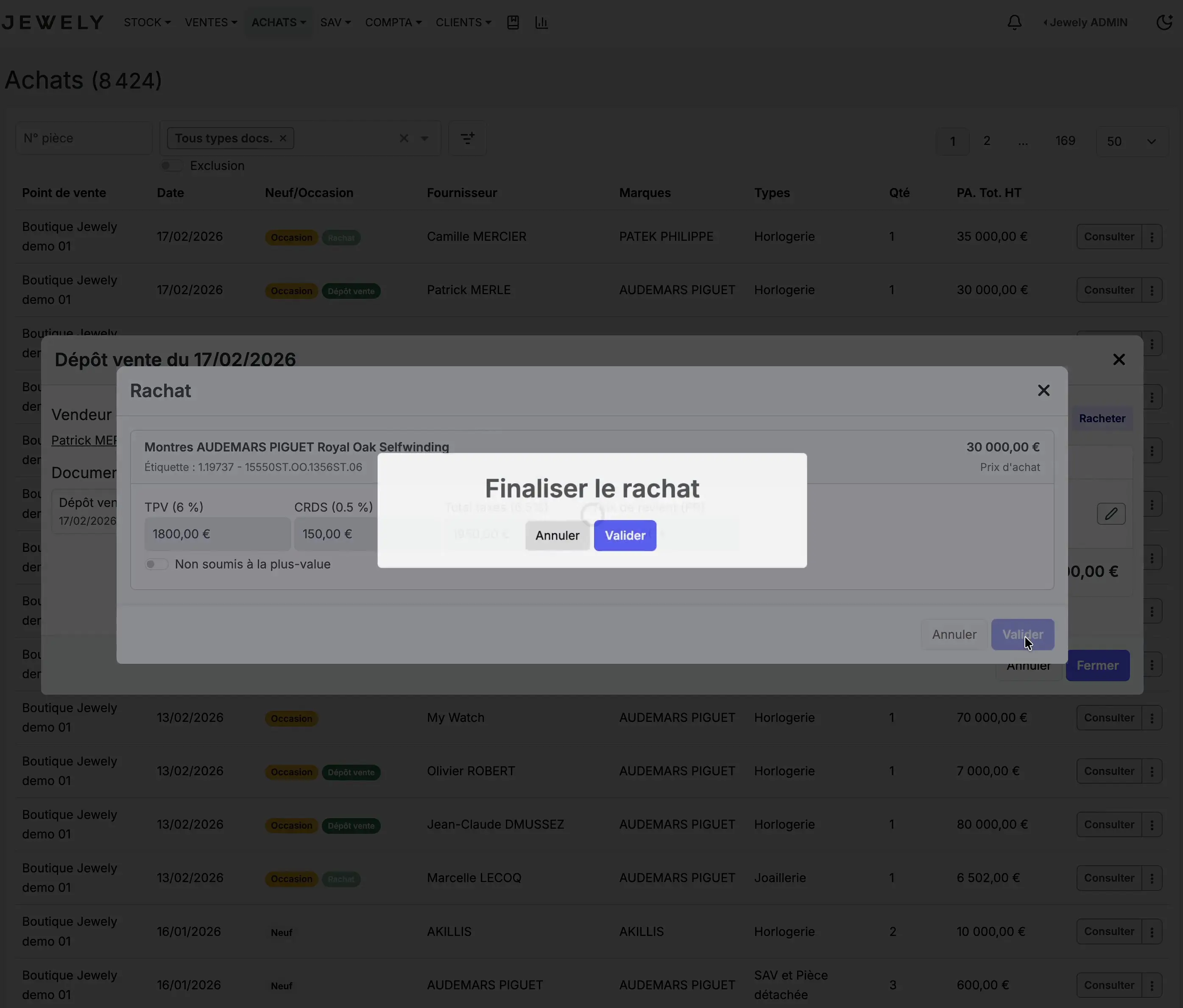The width and height of the screenshot is (1183, 1008).
Task: Click the CRDS (0.5 %) amount field
Action: pos(336,534)
